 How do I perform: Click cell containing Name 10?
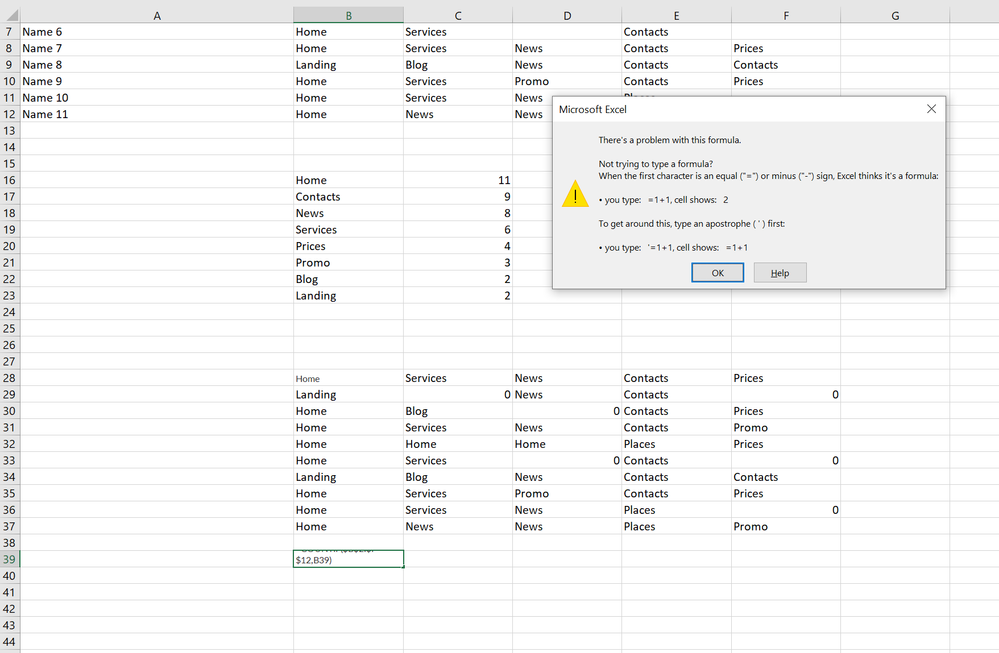[157, 98]
